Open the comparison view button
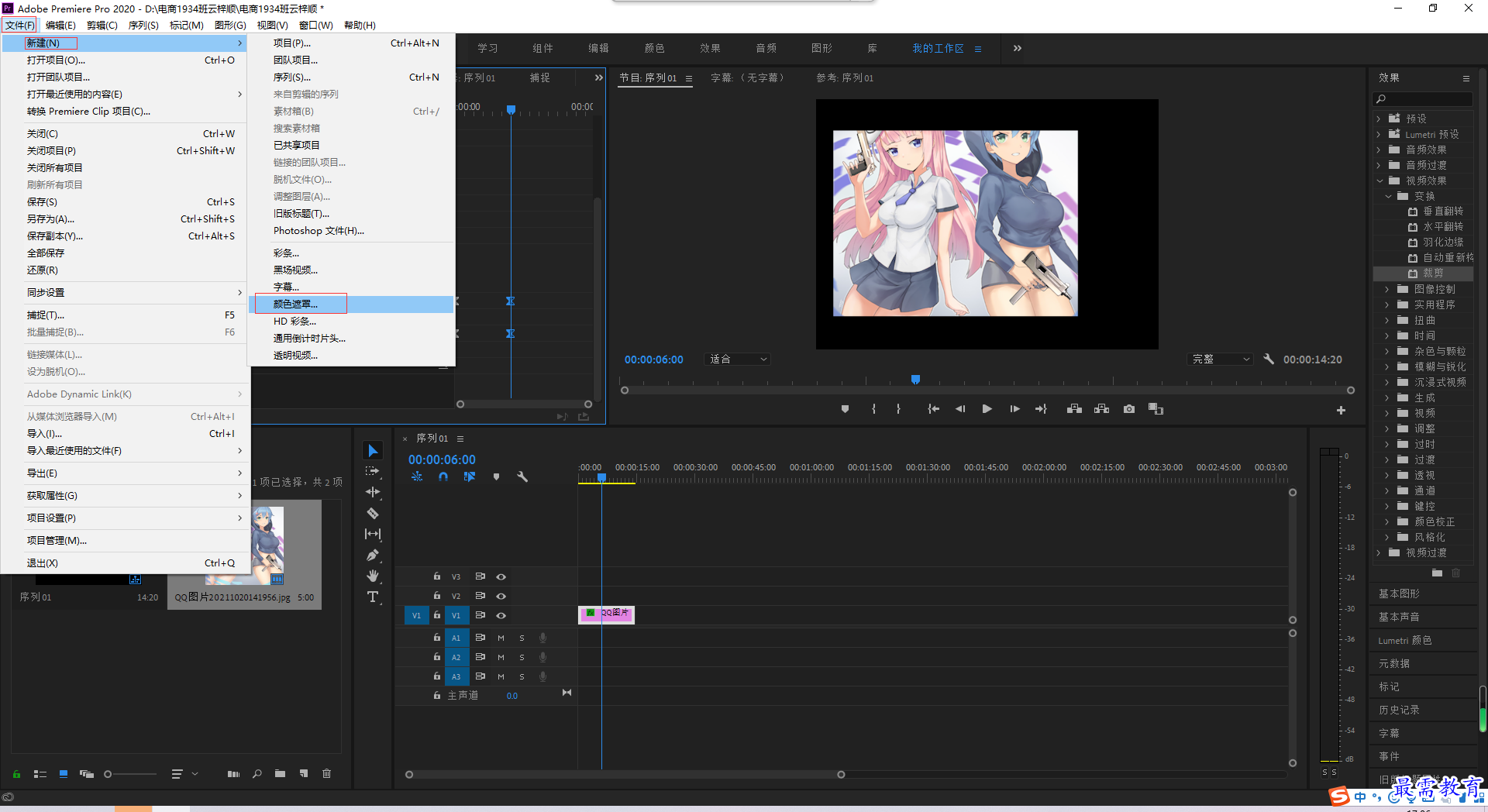Image resolution: width=1488 pixels, height=812 pixels. (x=1156, y=409)
